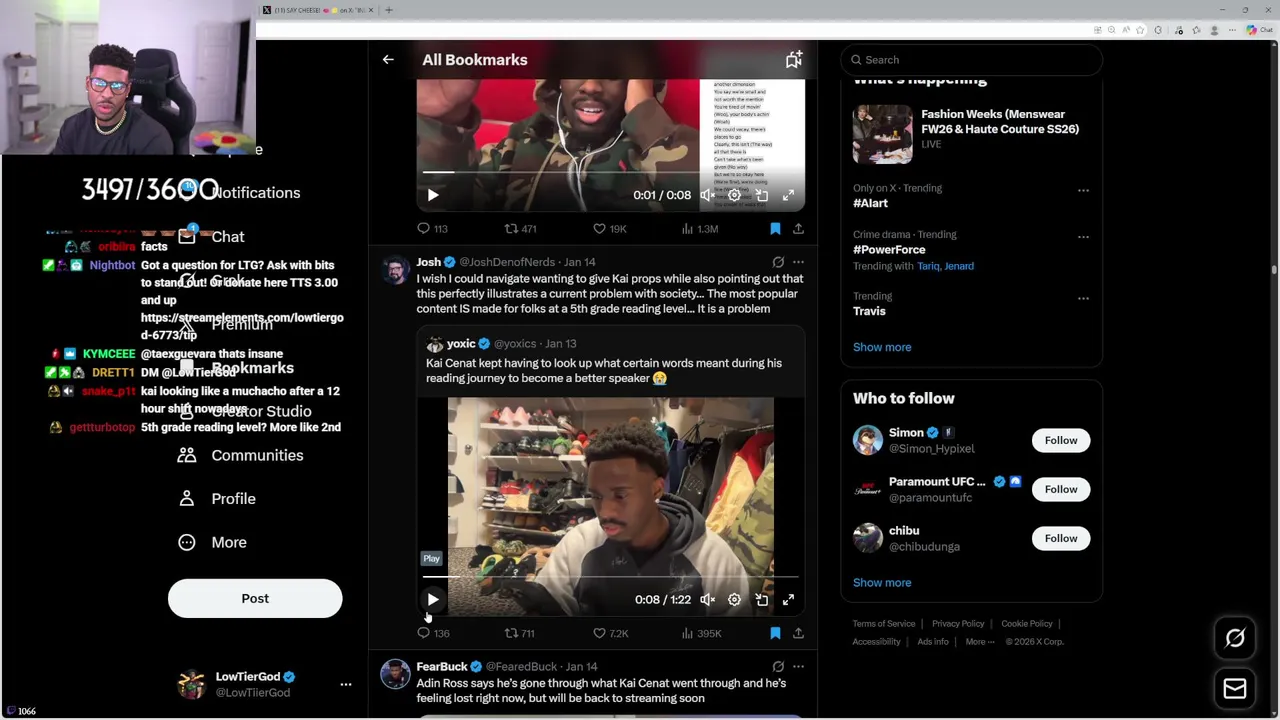This screenshot has height=720, width=1280.
Task: Go back using the arrow beside All Bookmarks
Action: coord(388,60)
